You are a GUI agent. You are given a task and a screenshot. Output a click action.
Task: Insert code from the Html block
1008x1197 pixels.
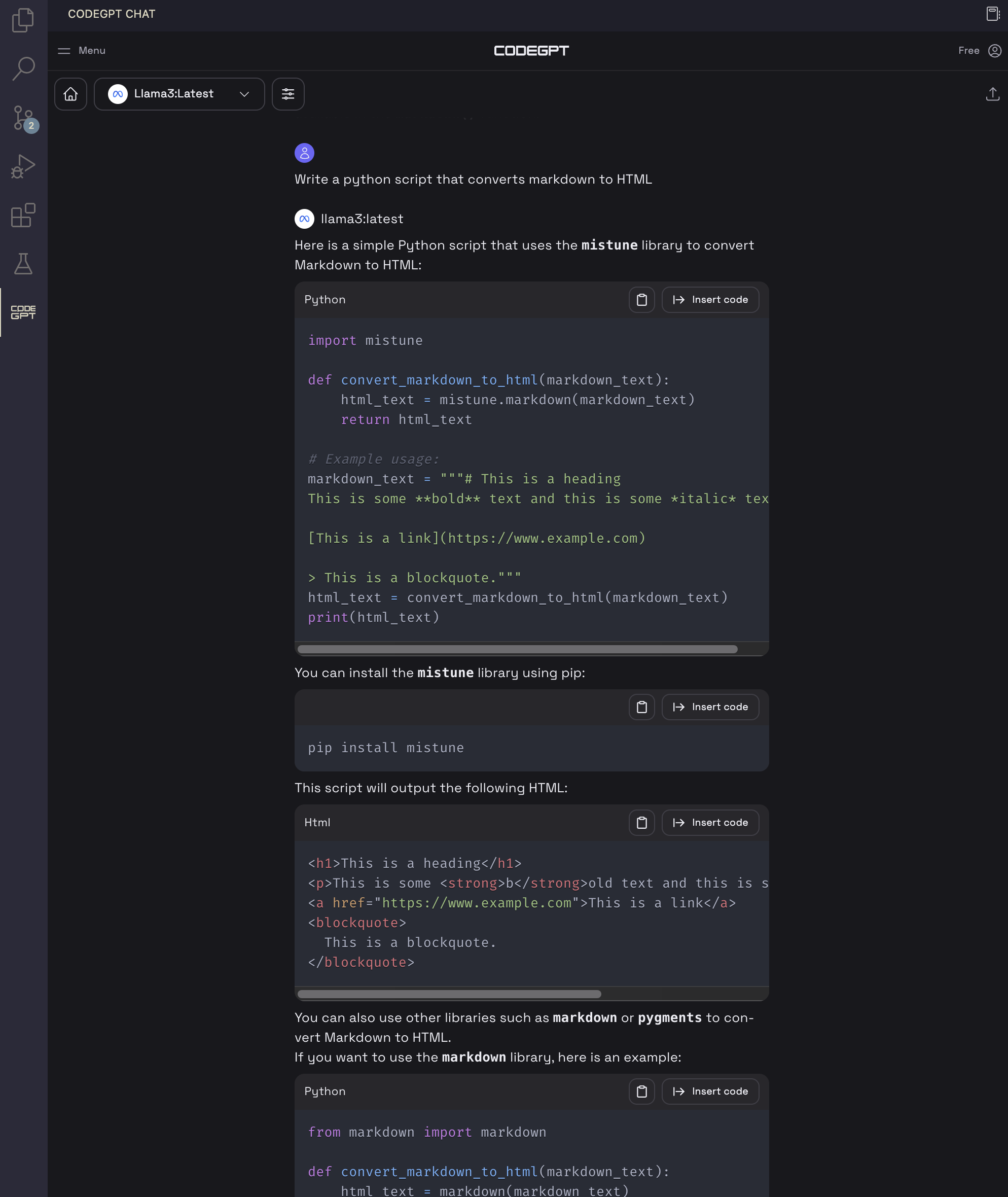710,823
